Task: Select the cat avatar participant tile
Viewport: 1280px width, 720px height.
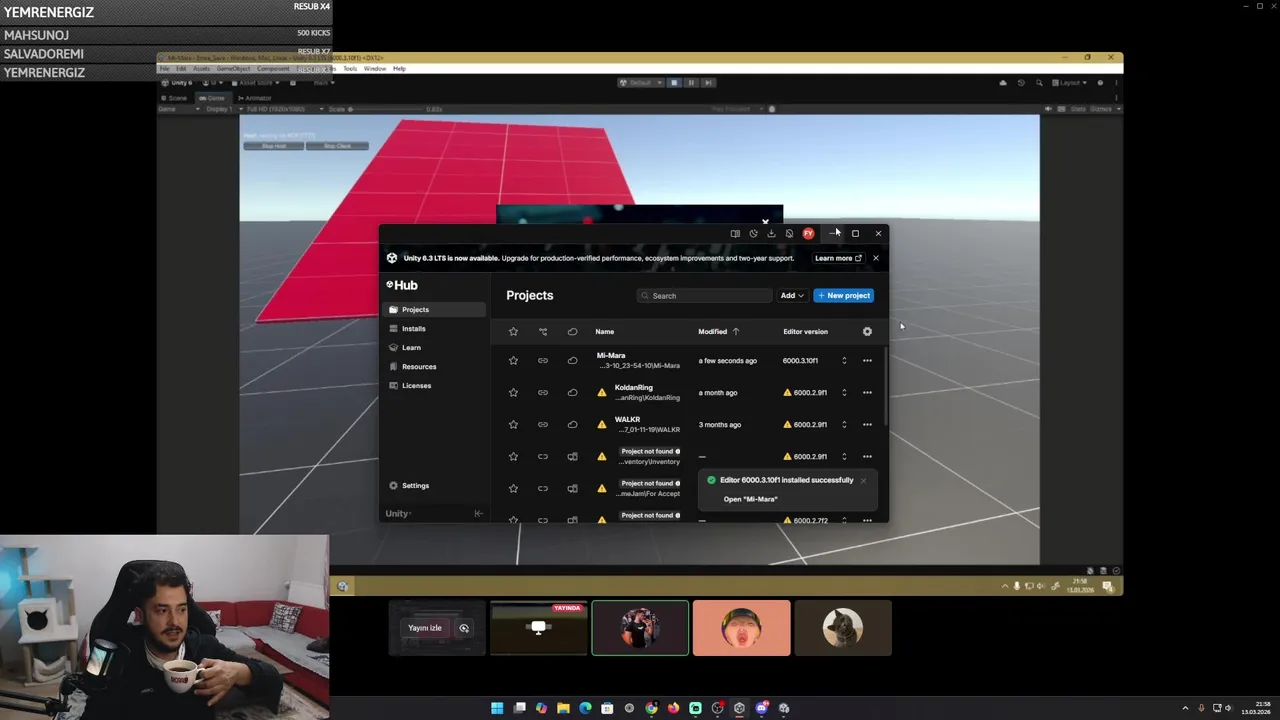Action: 843,628
